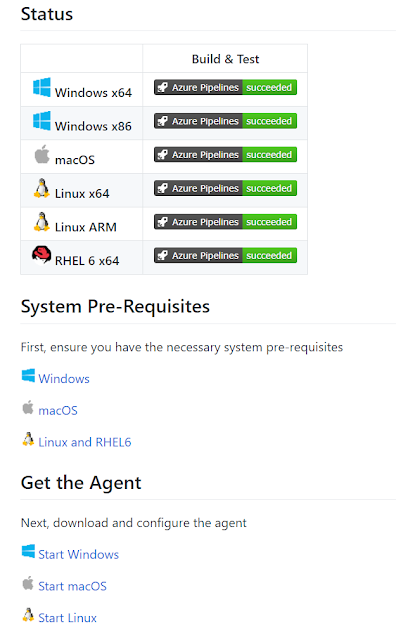
Task: Click the RHEL 6 x64 row label
Action: coord(87,260)
